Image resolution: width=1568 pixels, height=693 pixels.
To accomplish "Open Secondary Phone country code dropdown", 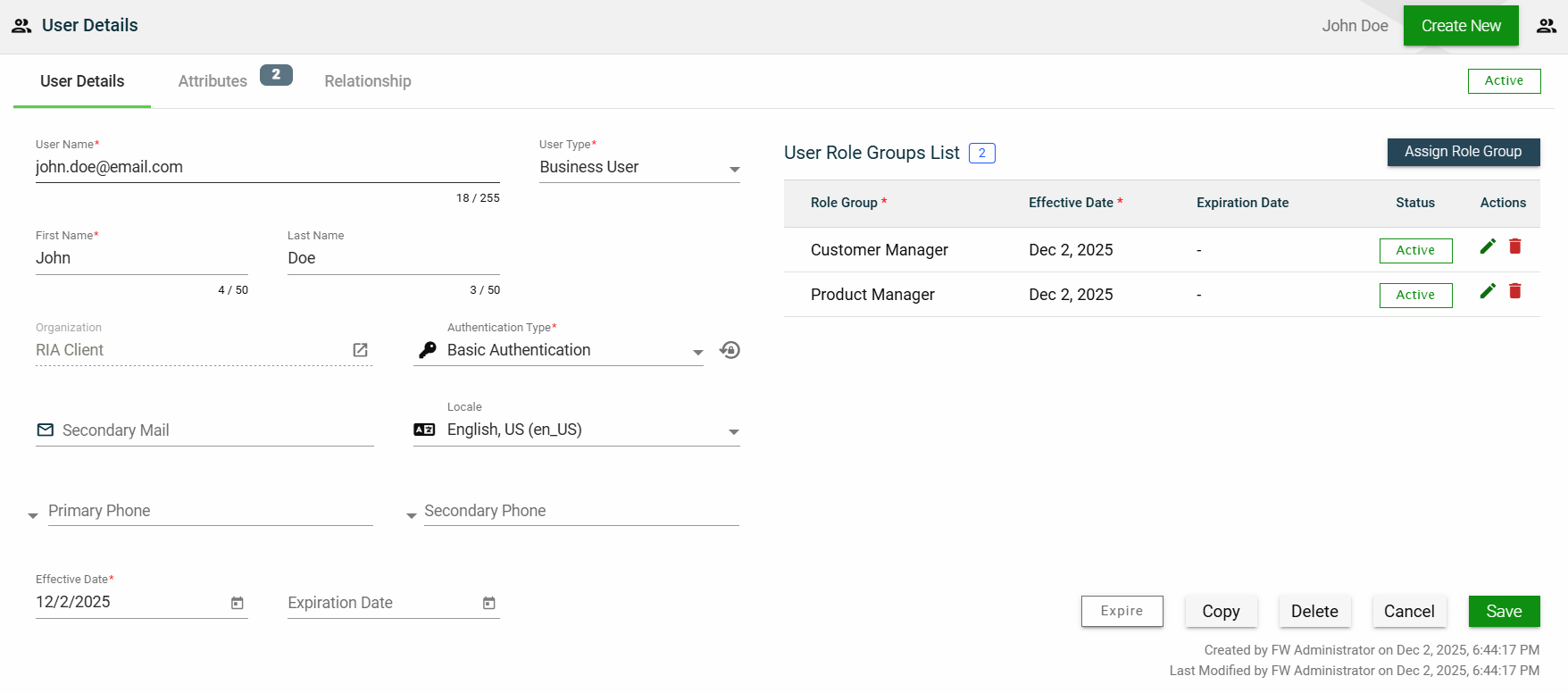I will click(411, 515).
